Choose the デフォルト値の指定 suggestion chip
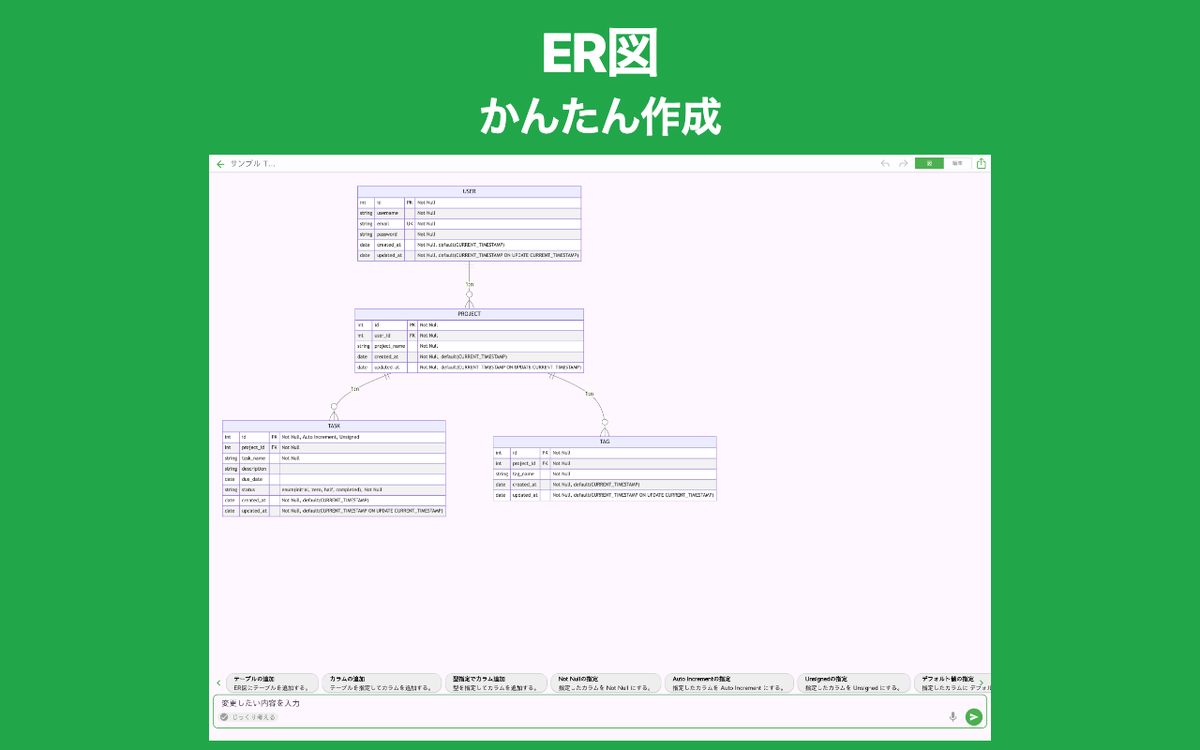 tap(952, 683)
